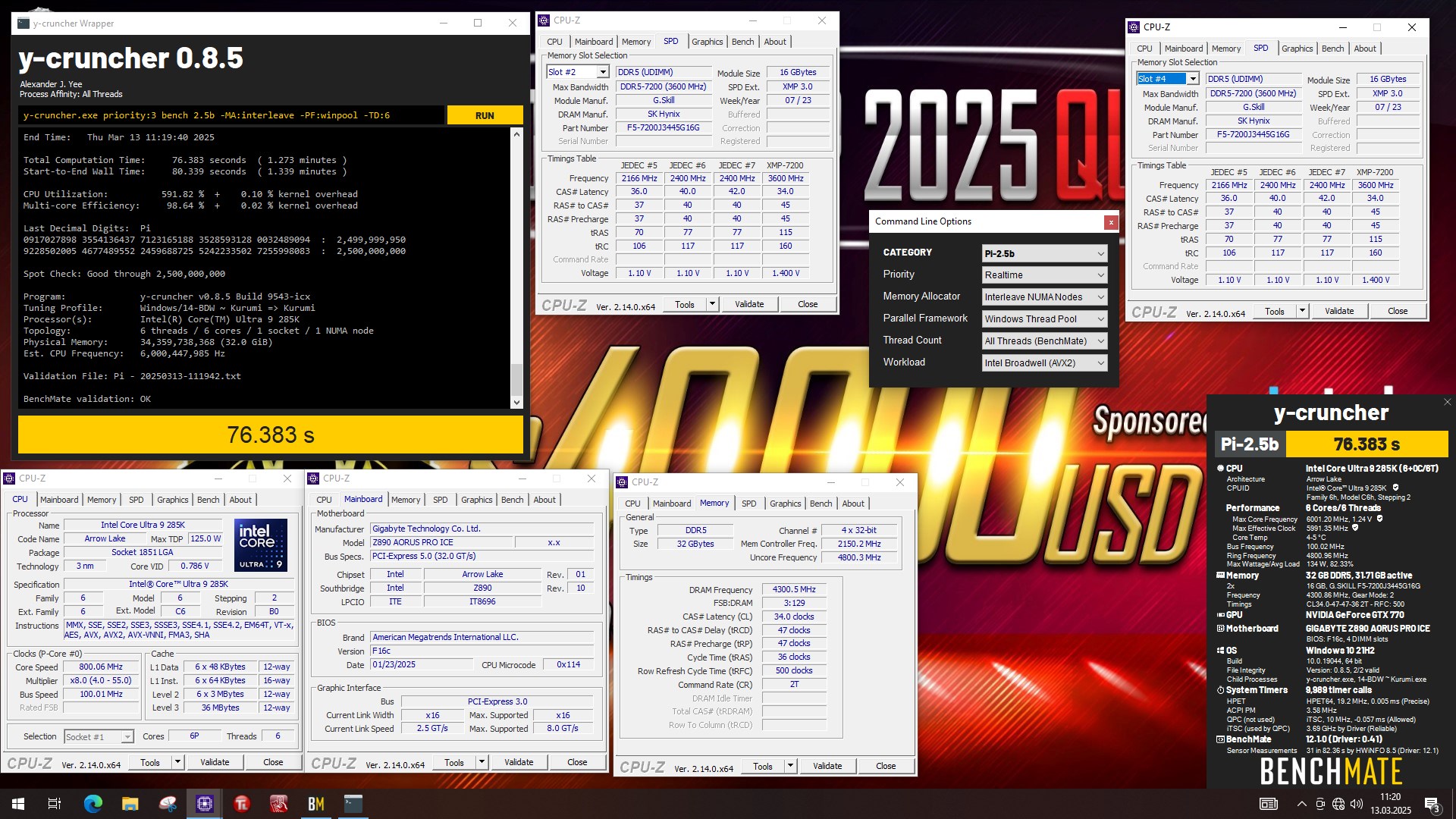This screenshot has height=819, width=1456.
Task: Open File Explorer from the taskbar
Action: click(130, 804)
